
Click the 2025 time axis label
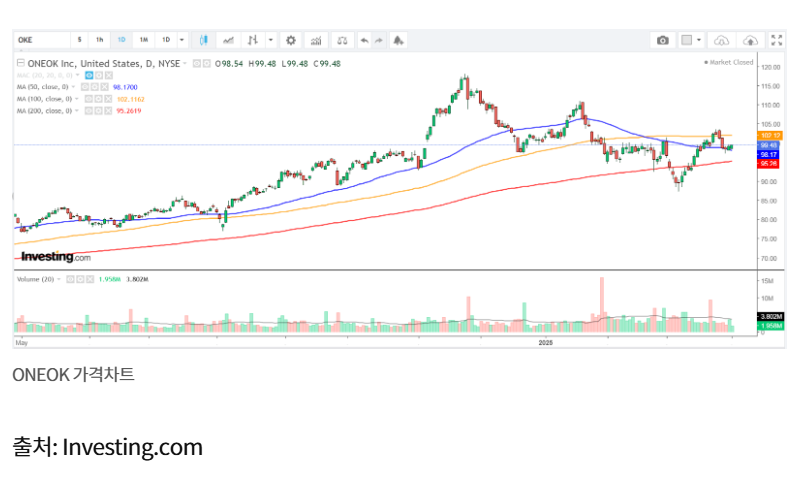[545, 343]
